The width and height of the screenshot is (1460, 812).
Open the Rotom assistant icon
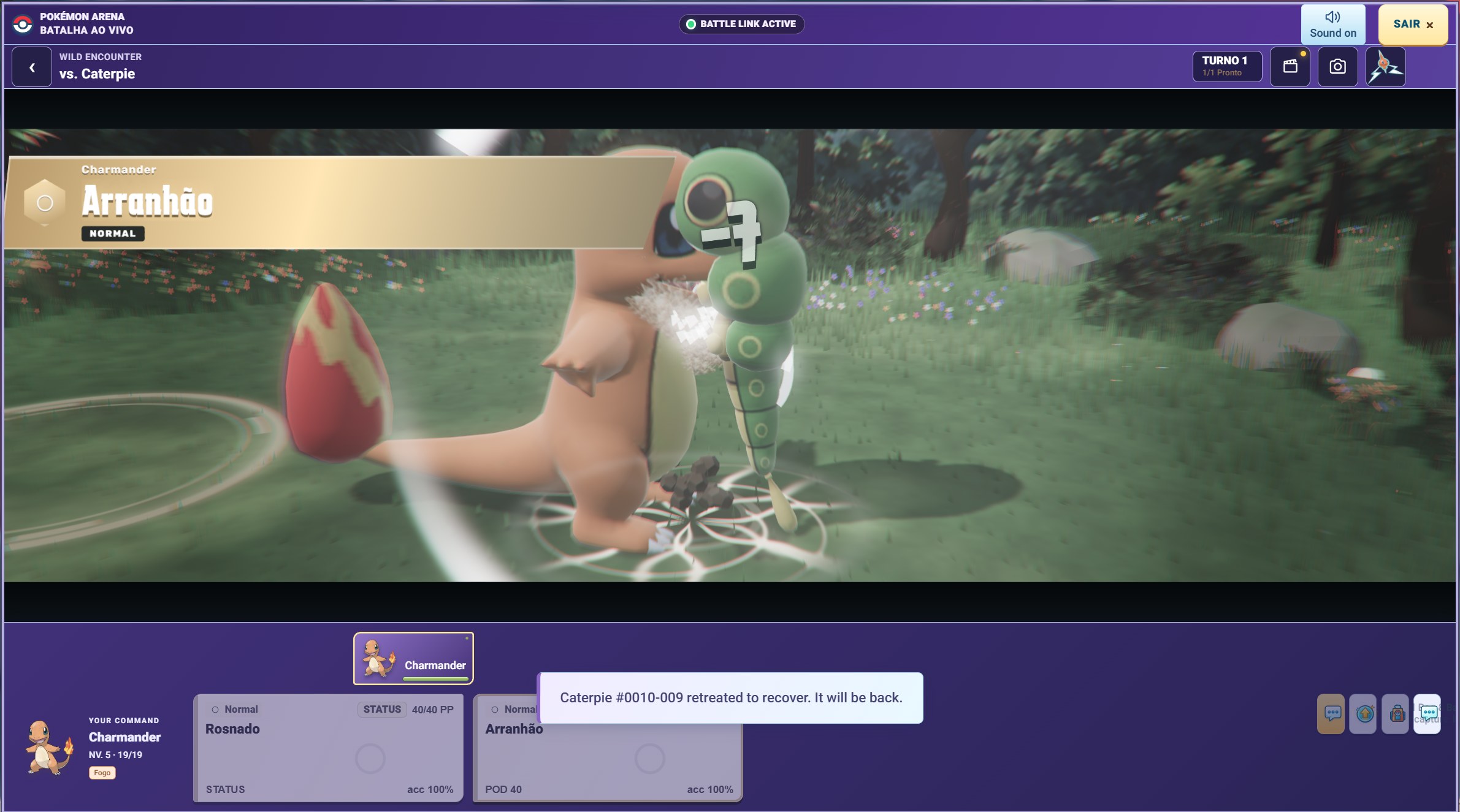[x=1385, y=66]
